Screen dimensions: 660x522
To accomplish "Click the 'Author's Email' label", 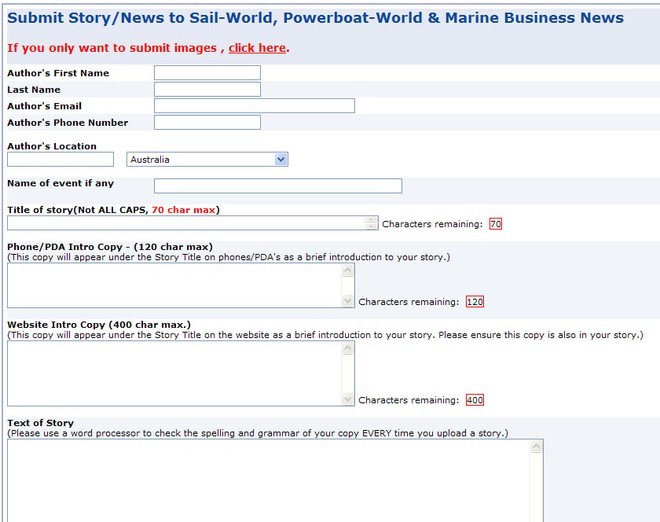I will (44, 106).
